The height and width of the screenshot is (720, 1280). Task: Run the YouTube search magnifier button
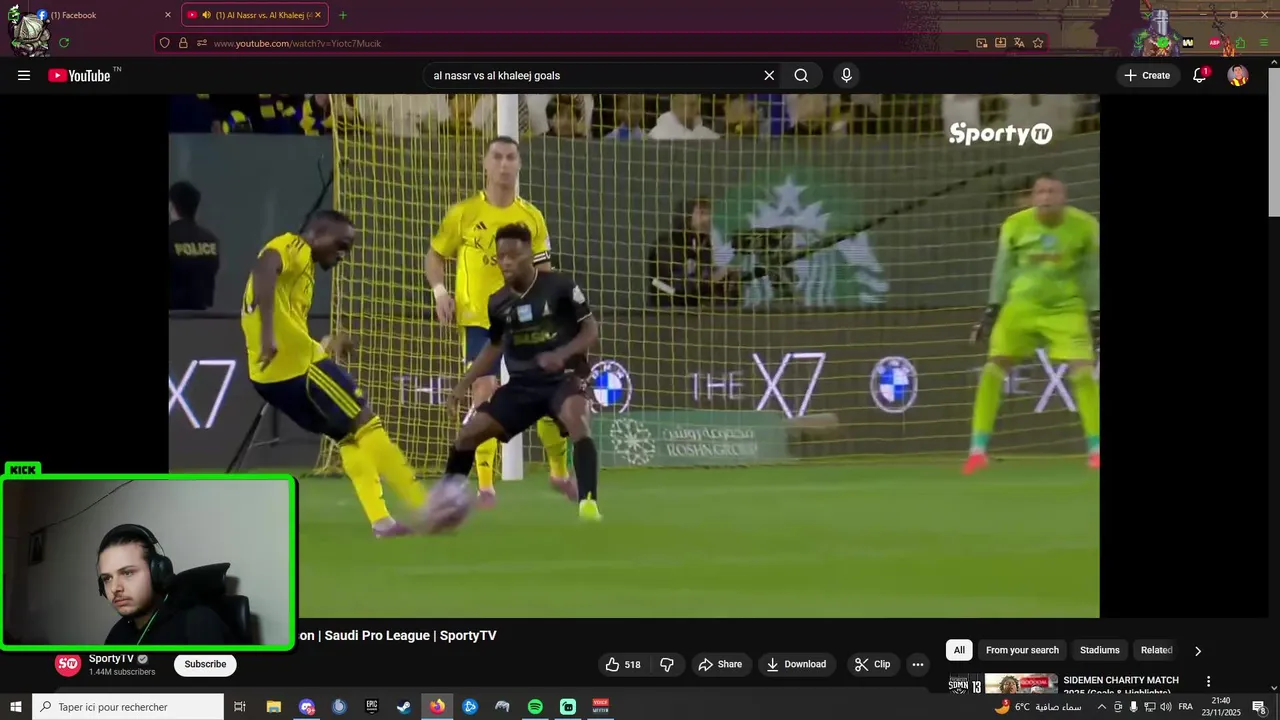[x=801, y=75]
